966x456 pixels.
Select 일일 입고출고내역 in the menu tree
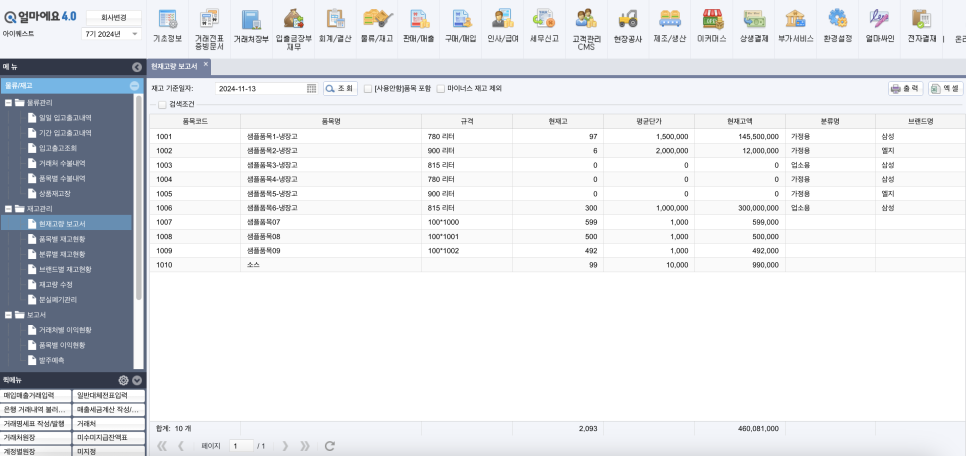click(65, 118)
